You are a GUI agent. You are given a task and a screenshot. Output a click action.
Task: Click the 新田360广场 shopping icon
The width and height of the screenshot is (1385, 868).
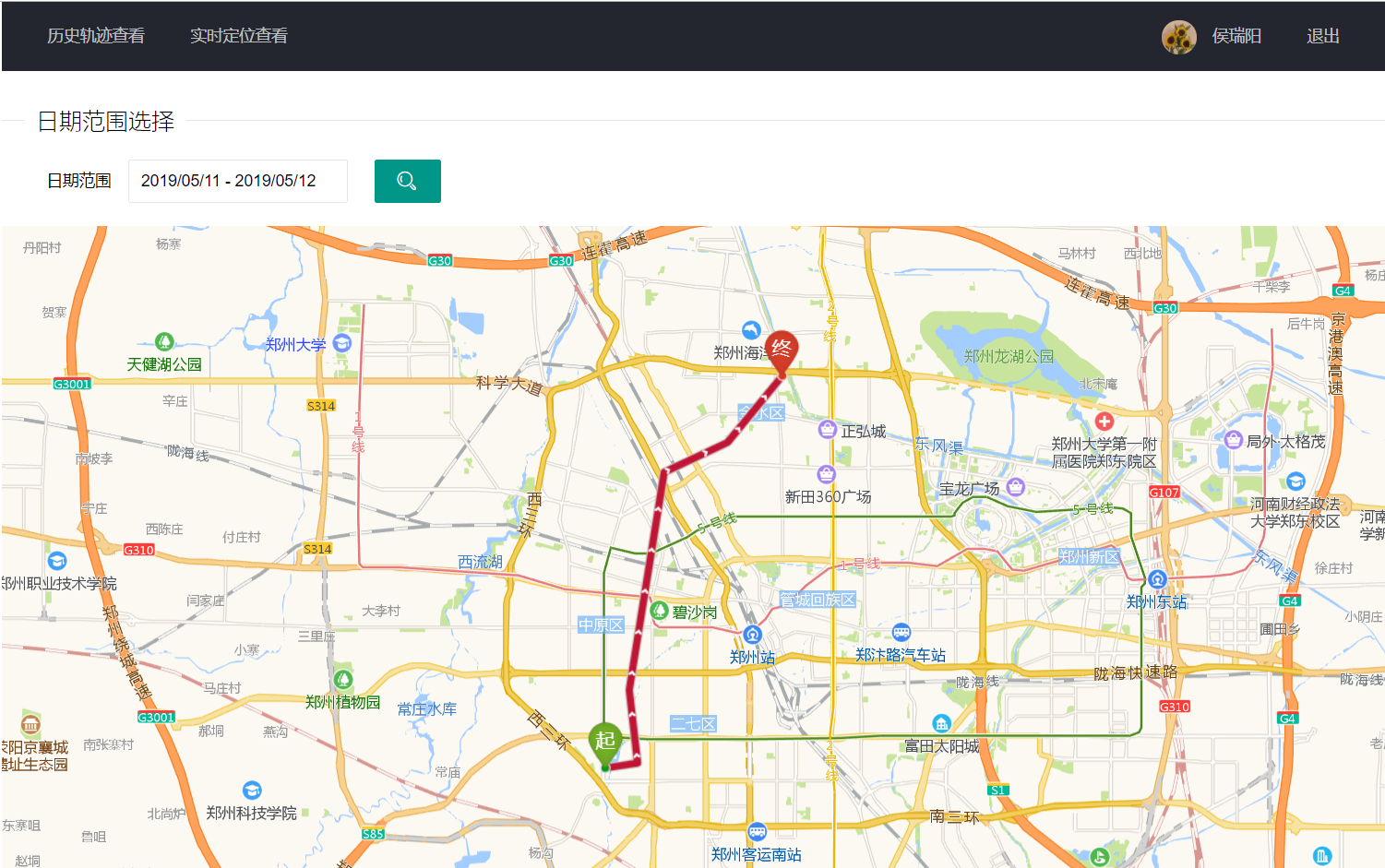click(x=827, y=474)
